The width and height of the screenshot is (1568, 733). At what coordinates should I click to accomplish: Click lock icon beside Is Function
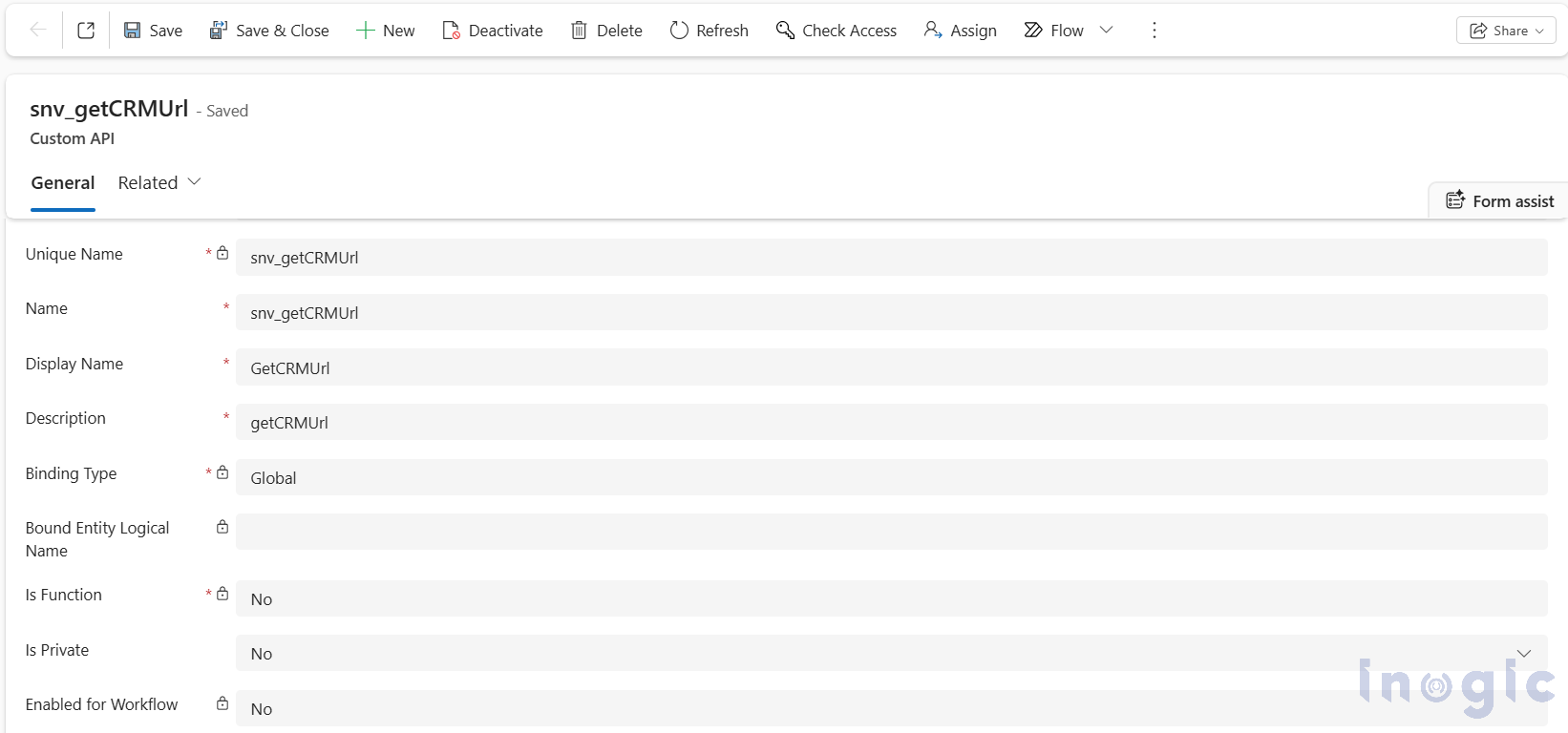tap(222, 594)
